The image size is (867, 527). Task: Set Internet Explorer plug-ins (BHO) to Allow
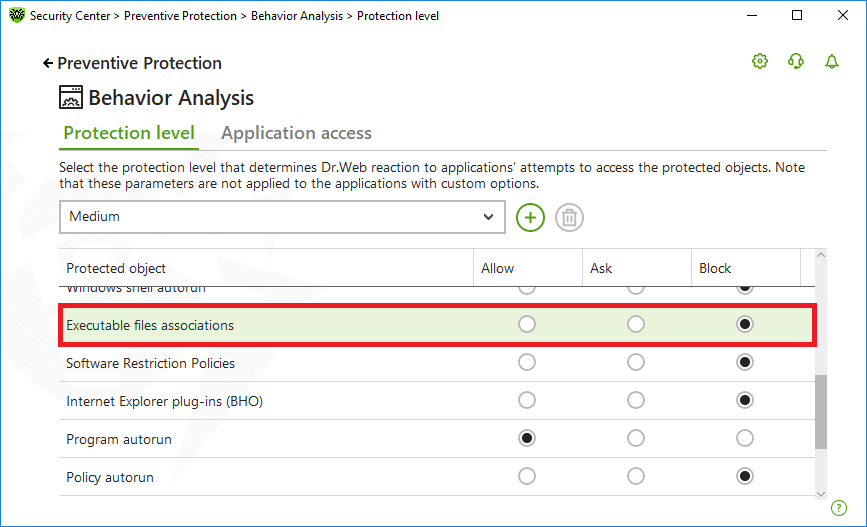pyautogui.click(x=527, y=400)
